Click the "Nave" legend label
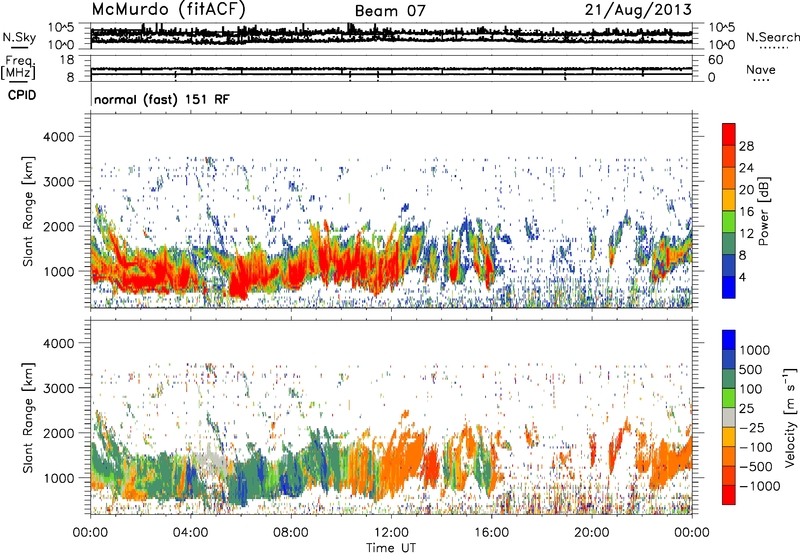This screenshot has height=554, width=800. (760, 69)
